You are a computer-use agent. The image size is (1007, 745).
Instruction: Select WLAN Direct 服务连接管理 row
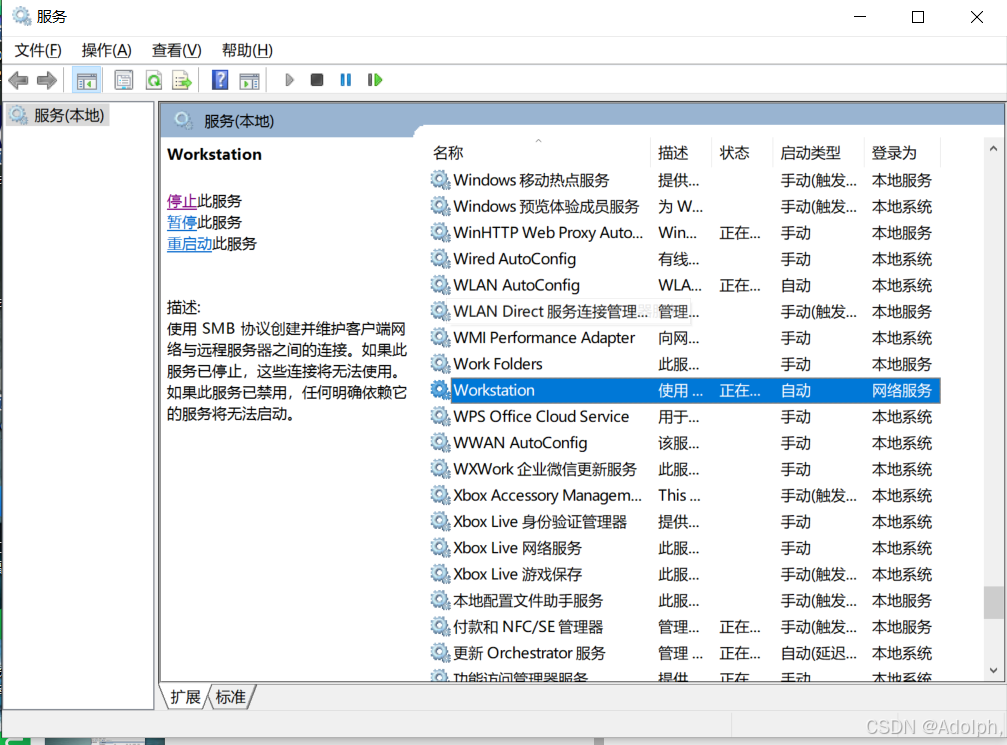[x=685, y=311]
